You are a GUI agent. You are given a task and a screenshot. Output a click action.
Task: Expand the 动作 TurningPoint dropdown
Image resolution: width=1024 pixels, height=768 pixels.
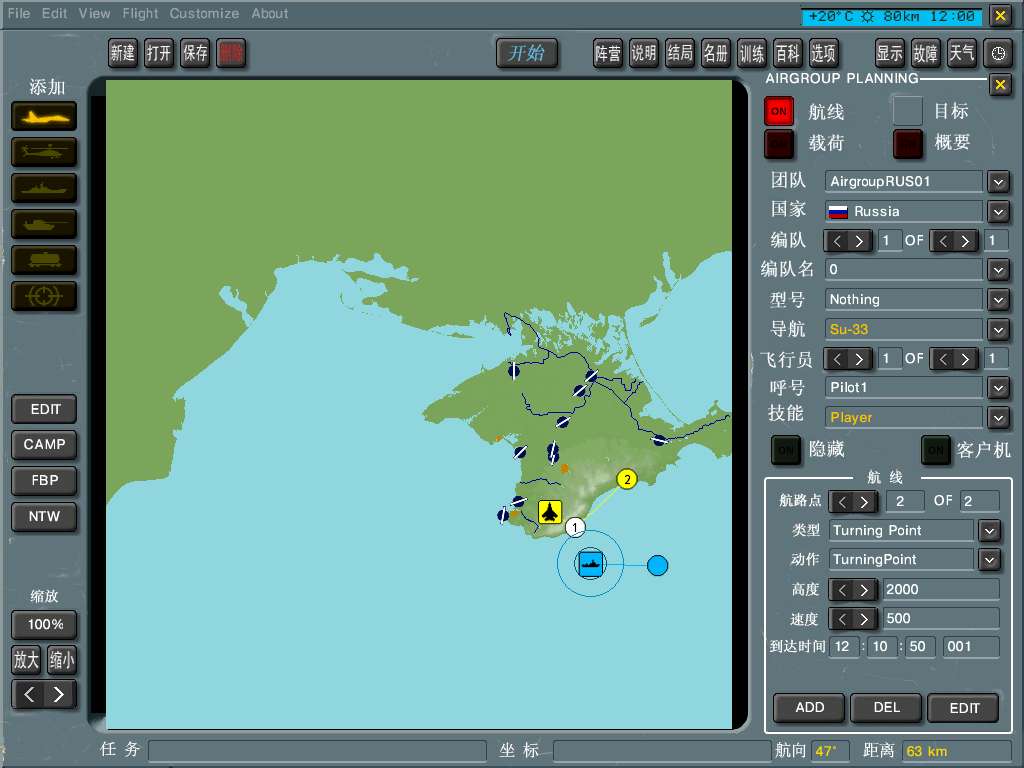[989, 560]
